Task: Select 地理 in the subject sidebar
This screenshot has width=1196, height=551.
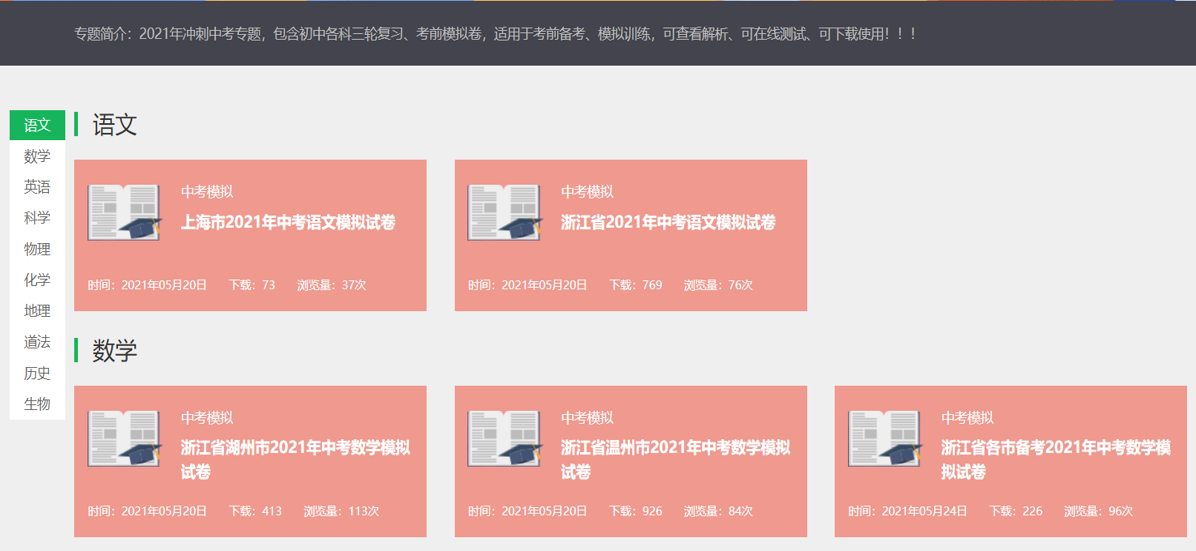Action: click(x=37, y=311)
